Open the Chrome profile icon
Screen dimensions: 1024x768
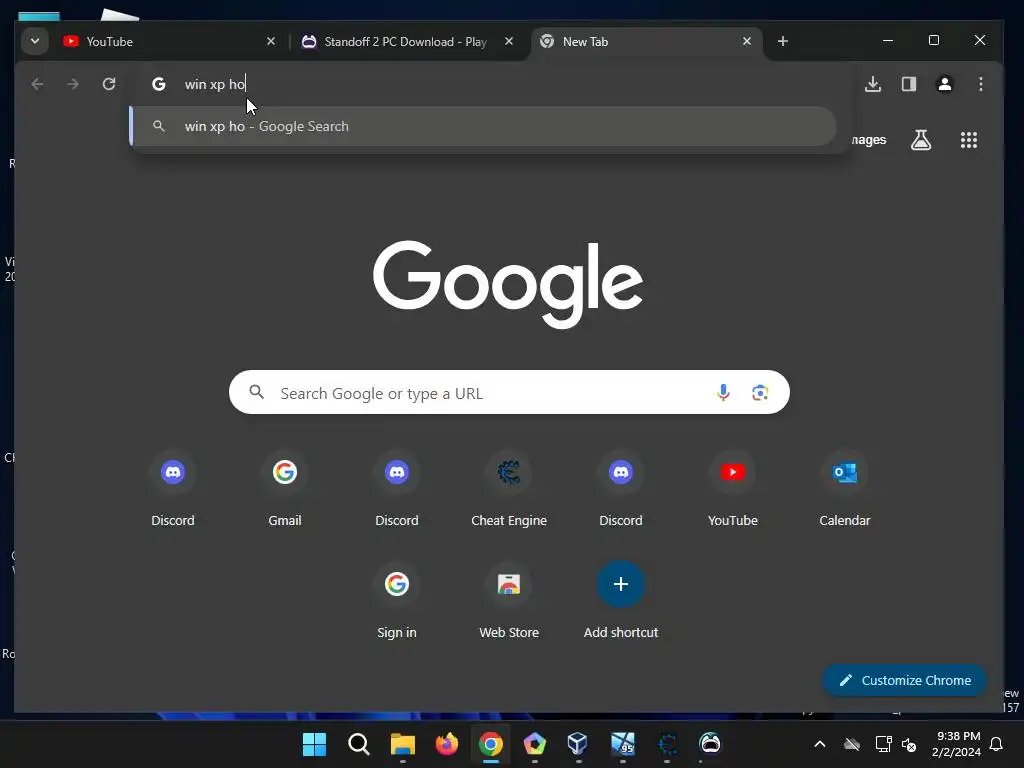[x=944, y=84]
